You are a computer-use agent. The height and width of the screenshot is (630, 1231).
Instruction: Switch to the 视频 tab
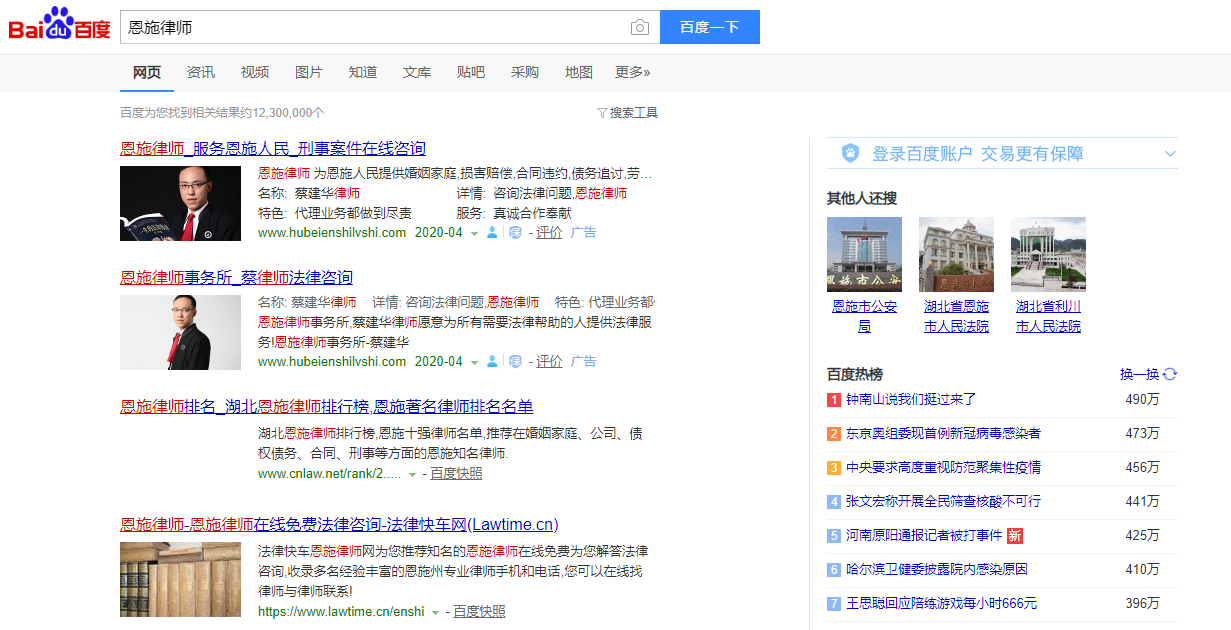point(255,72)
